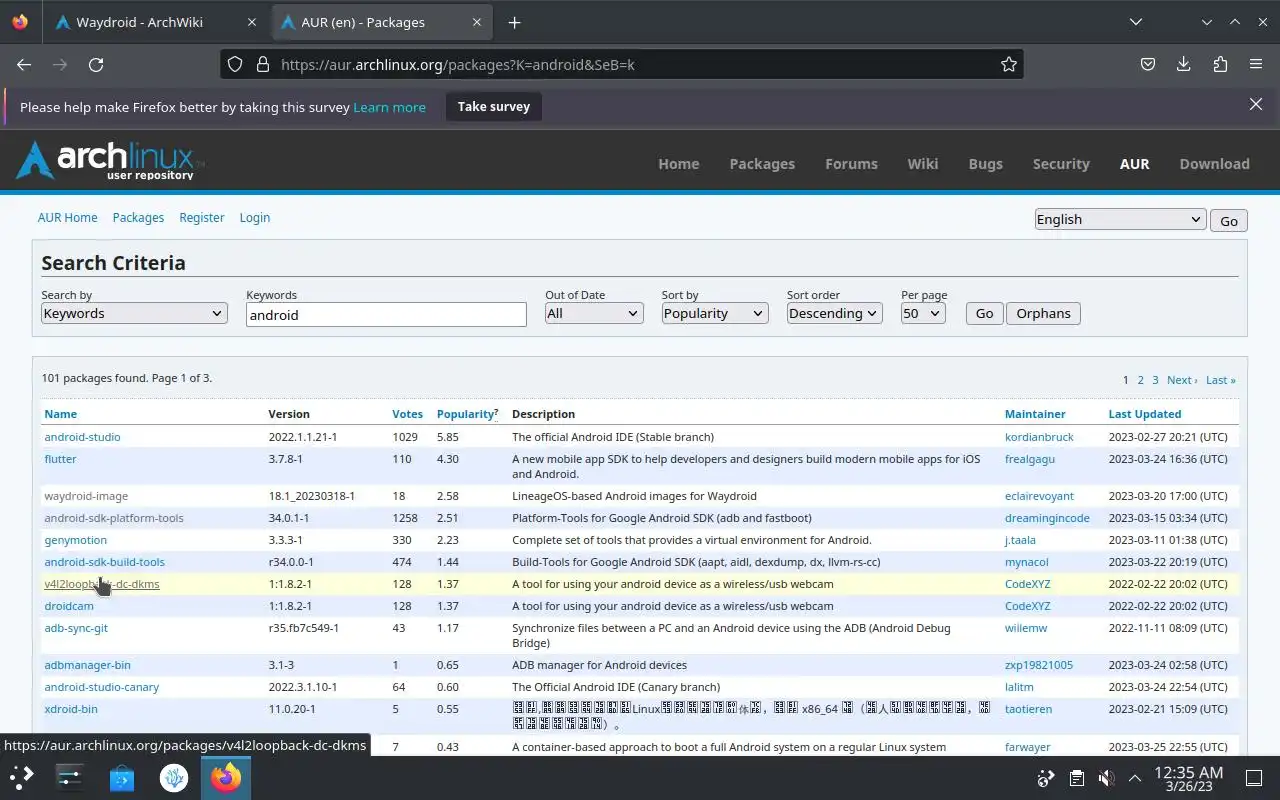Click the Next › pagination link
The width and height of the screenshot is (1280, 800).
click(1182, 380)
